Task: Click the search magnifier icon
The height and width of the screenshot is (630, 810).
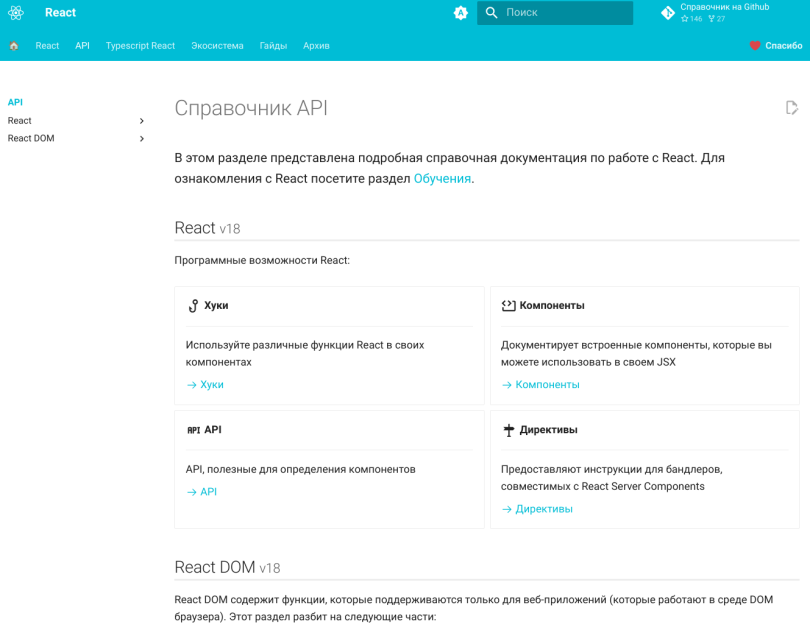Action: (x=491, y=13)
